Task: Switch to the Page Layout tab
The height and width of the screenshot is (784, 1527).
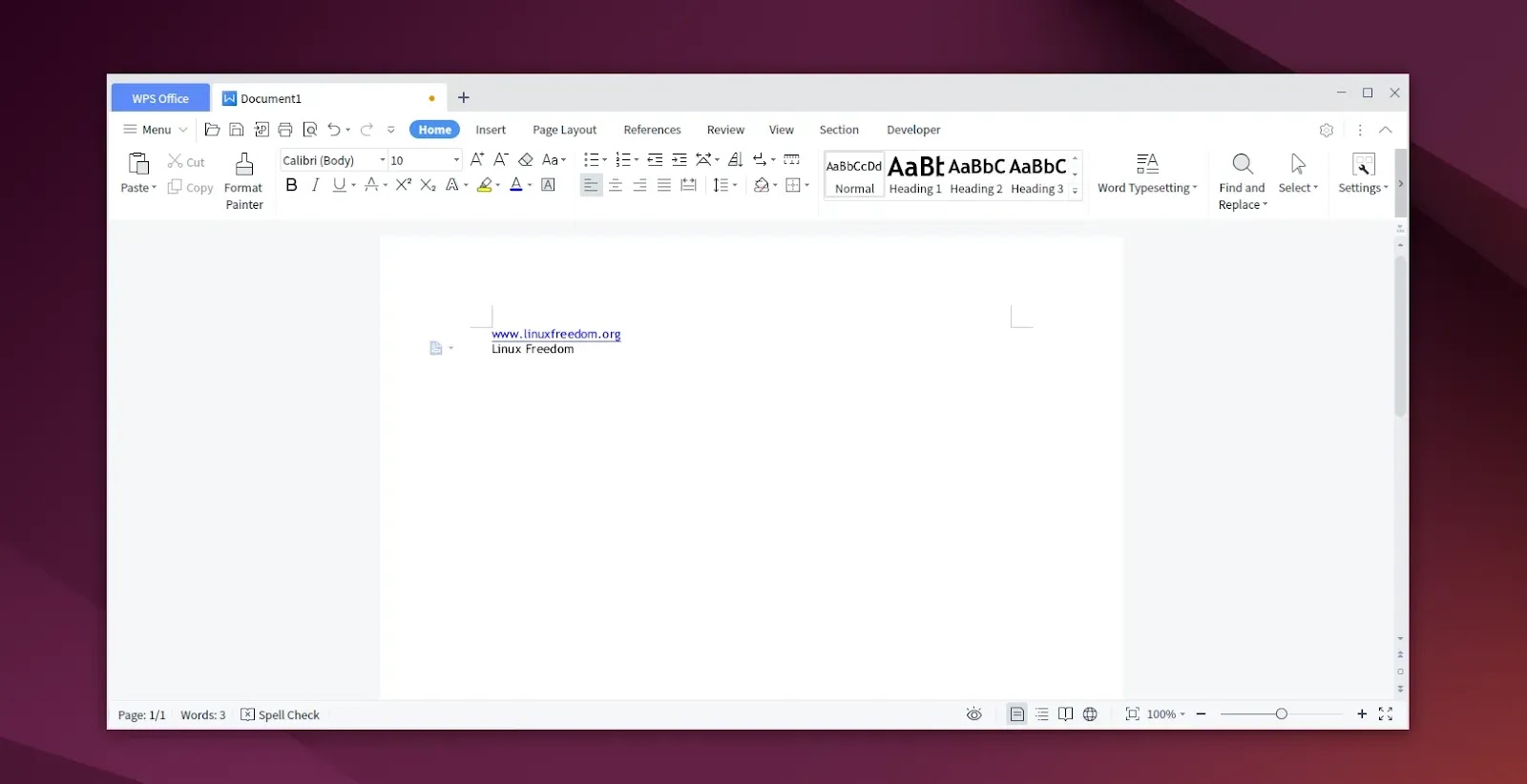Action: [x=564, y=130]
